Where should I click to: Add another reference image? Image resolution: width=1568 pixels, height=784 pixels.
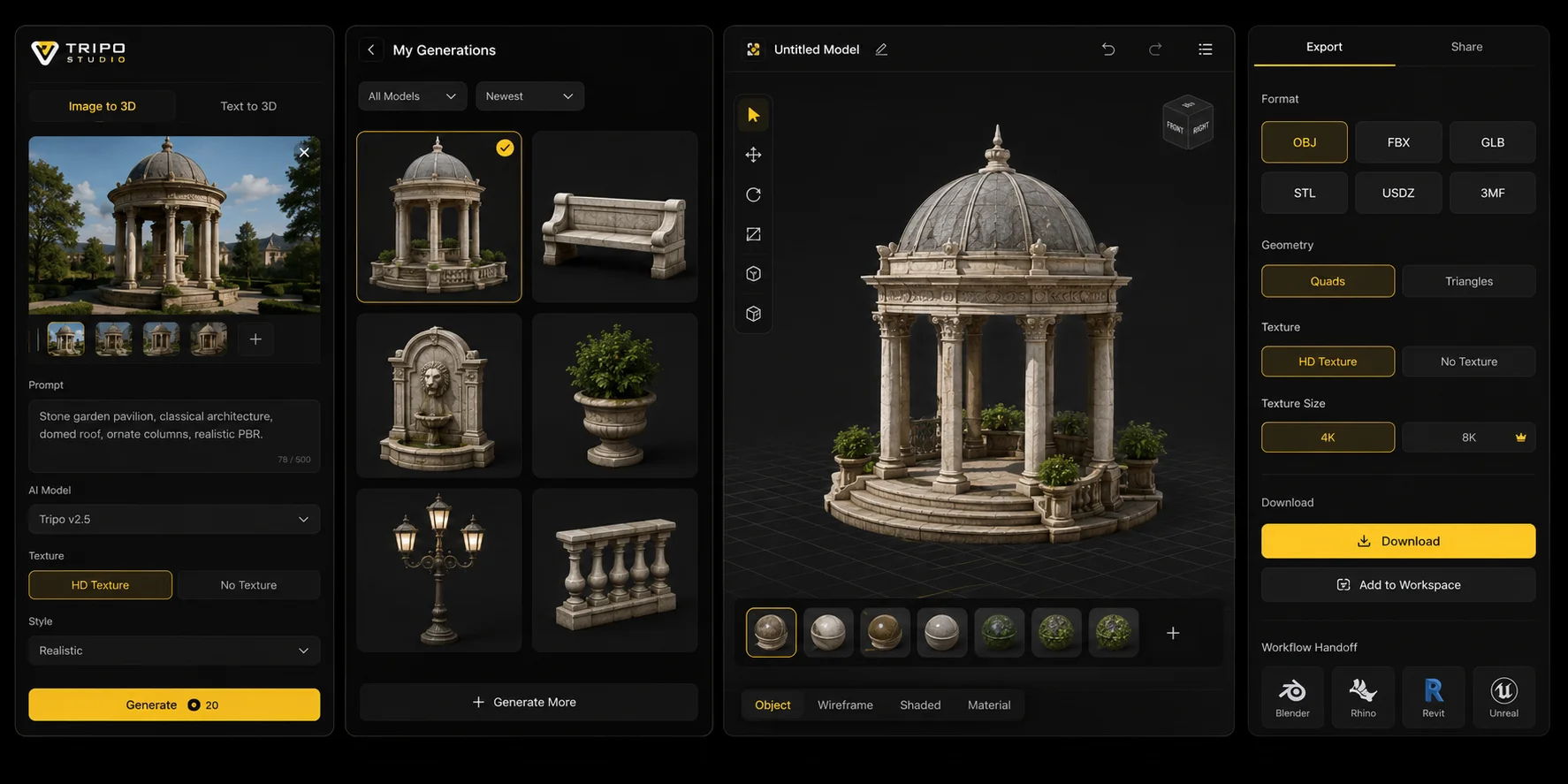tap(255, 339)
